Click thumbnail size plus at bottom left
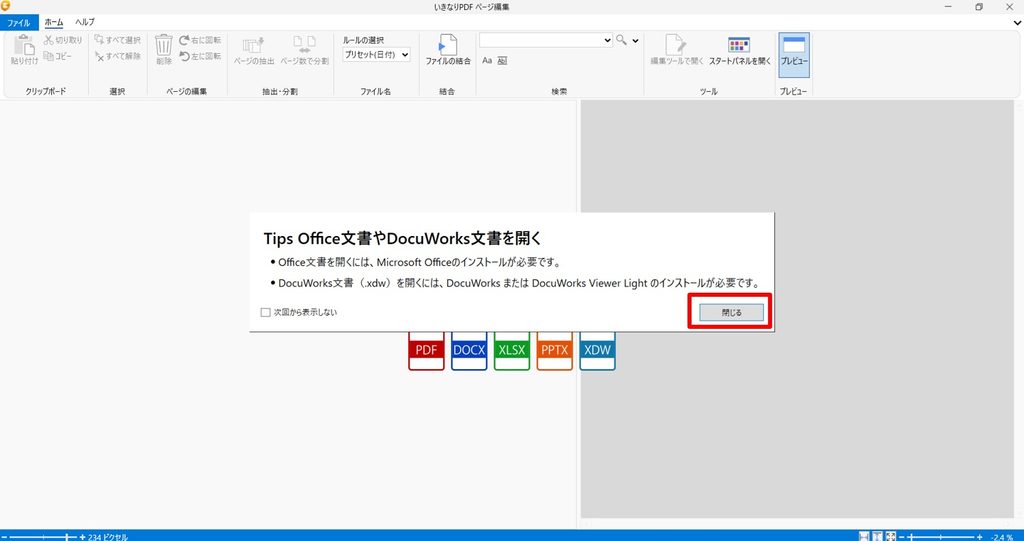This screenshot has height=541, width=1024. (x=82, y=537)
